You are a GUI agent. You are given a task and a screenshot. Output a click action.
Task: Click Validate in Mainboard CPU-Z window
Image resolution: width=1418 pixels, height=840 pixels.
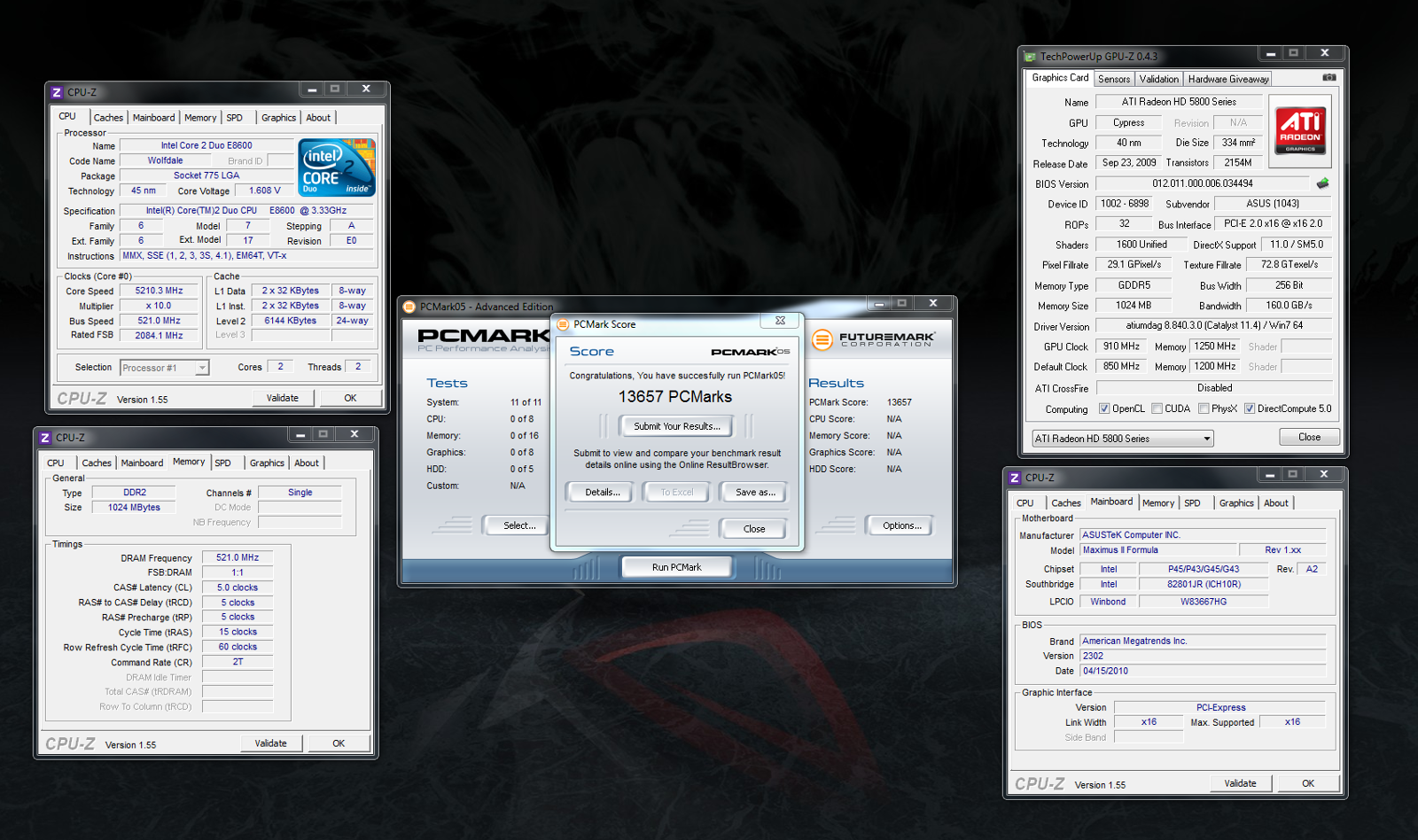1240,783
